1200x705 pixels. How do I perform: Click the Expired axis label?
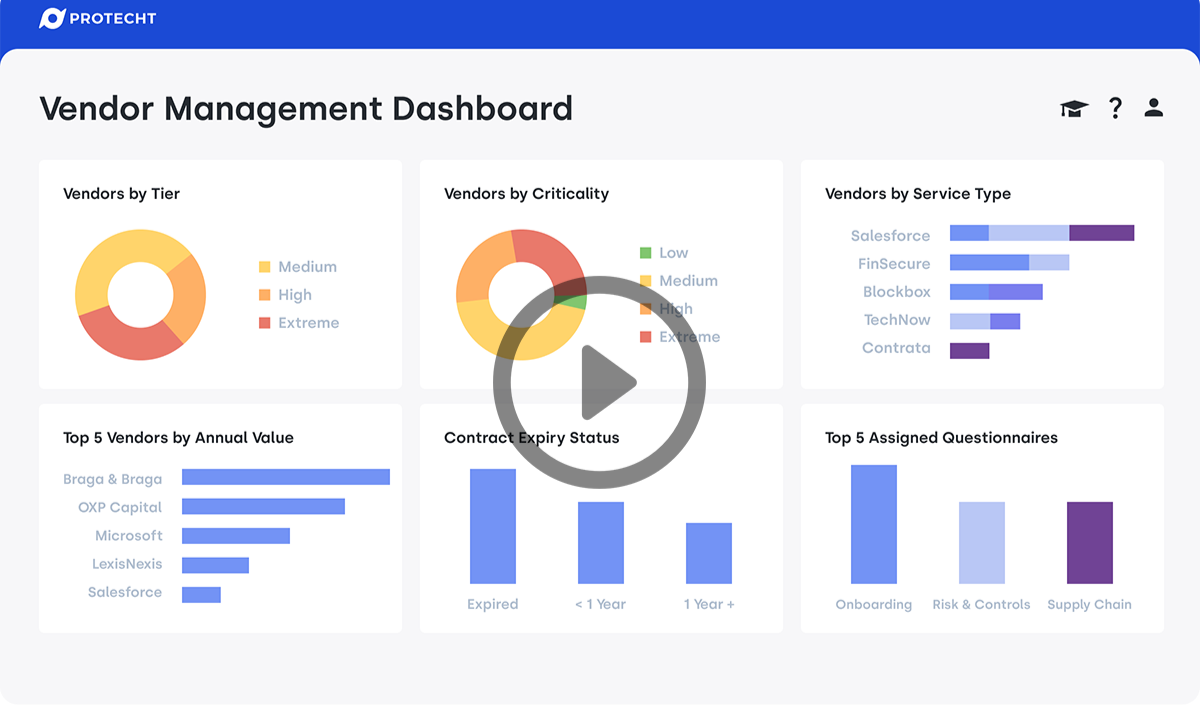[493, 604]
